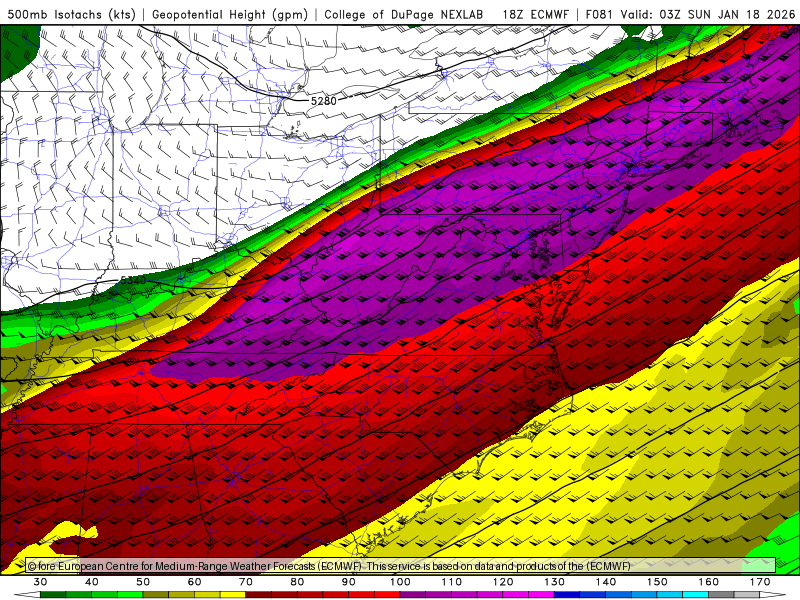Click the 30 value on the color scale

[40, 582]
